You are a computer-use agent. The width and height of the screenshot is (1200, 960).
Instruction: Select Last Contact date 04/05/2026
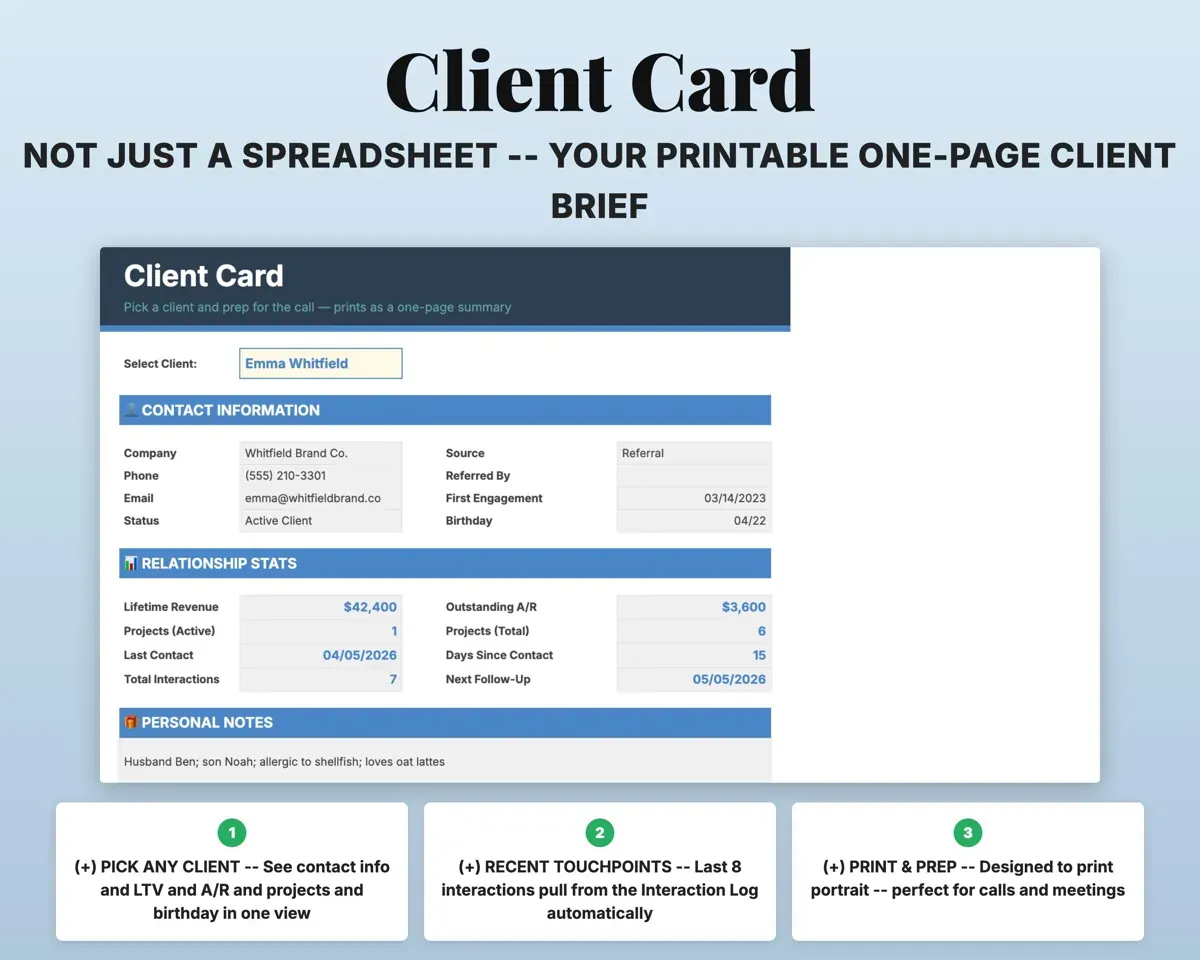pyautogui.click(x=321, y=655)
